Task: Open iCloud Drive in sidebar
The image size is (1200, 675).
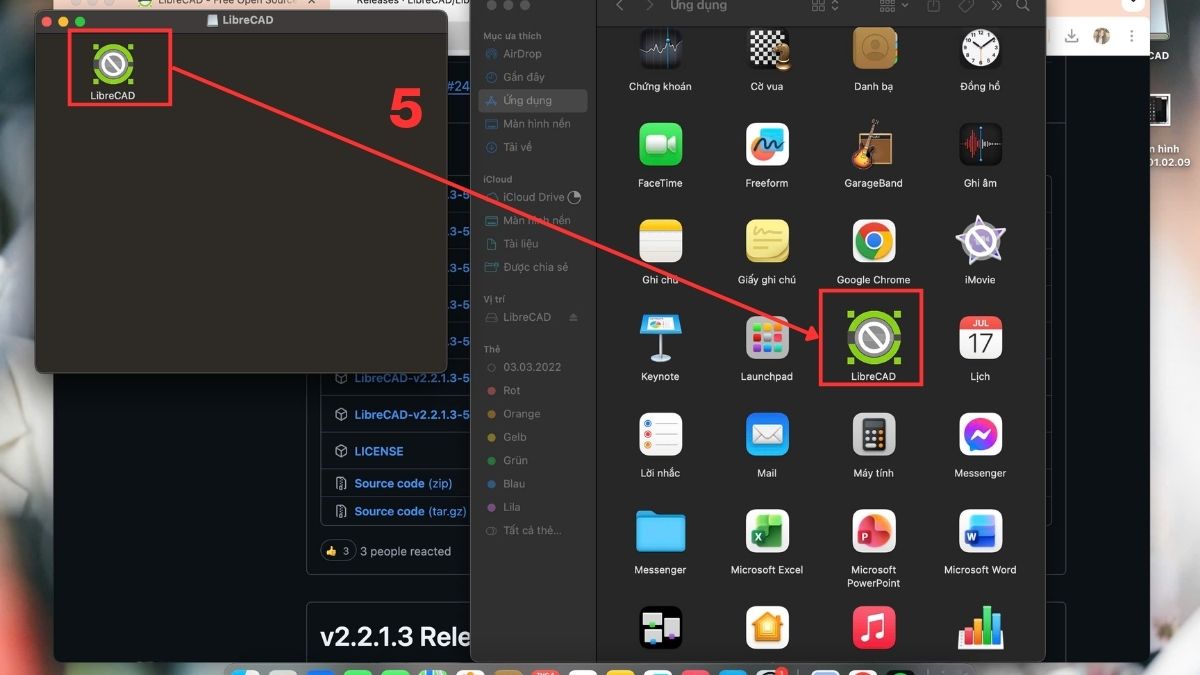Action: pos(532,197)
